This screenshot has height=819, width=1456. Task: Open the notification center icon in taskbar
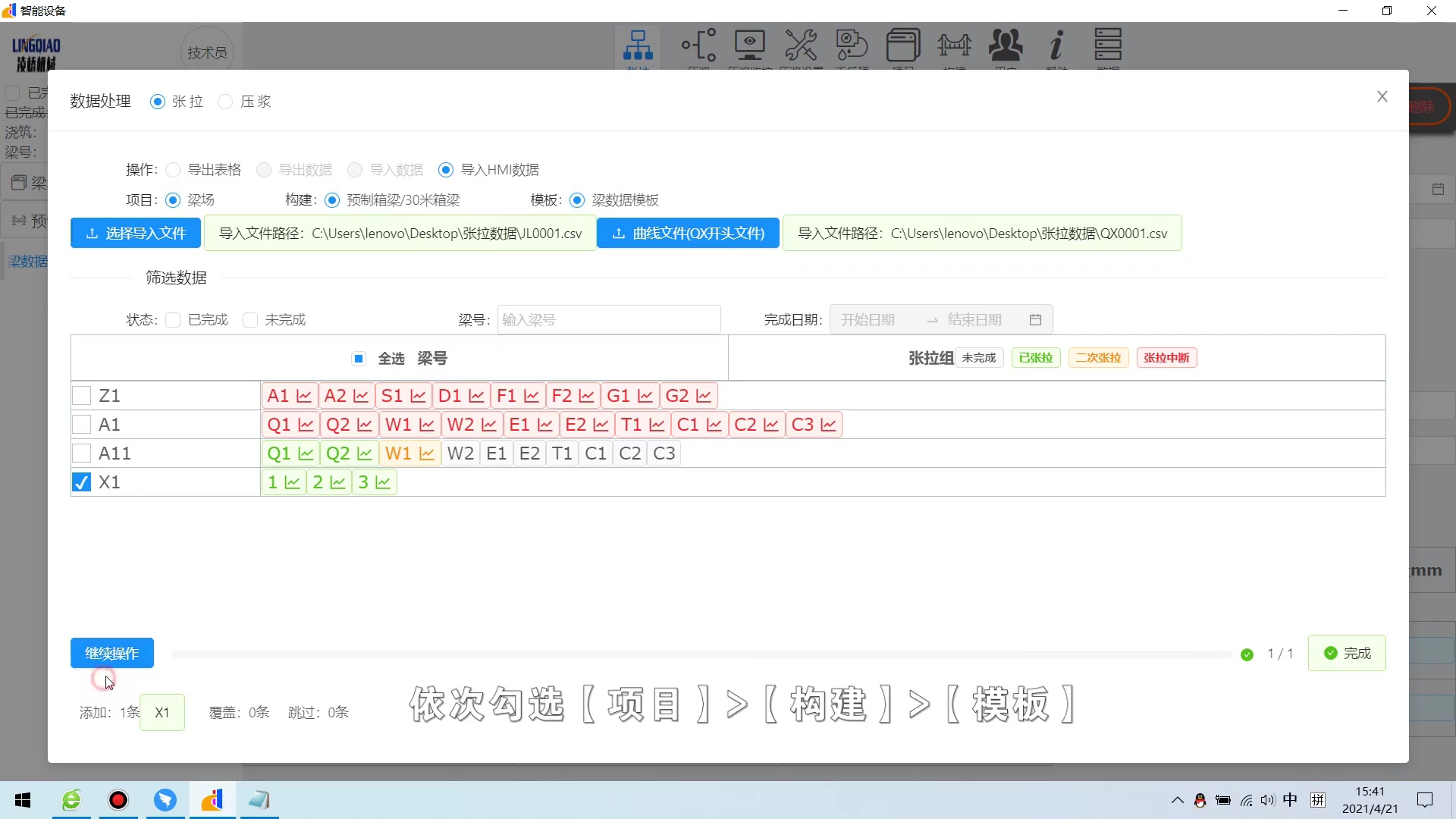(1425, 800)
